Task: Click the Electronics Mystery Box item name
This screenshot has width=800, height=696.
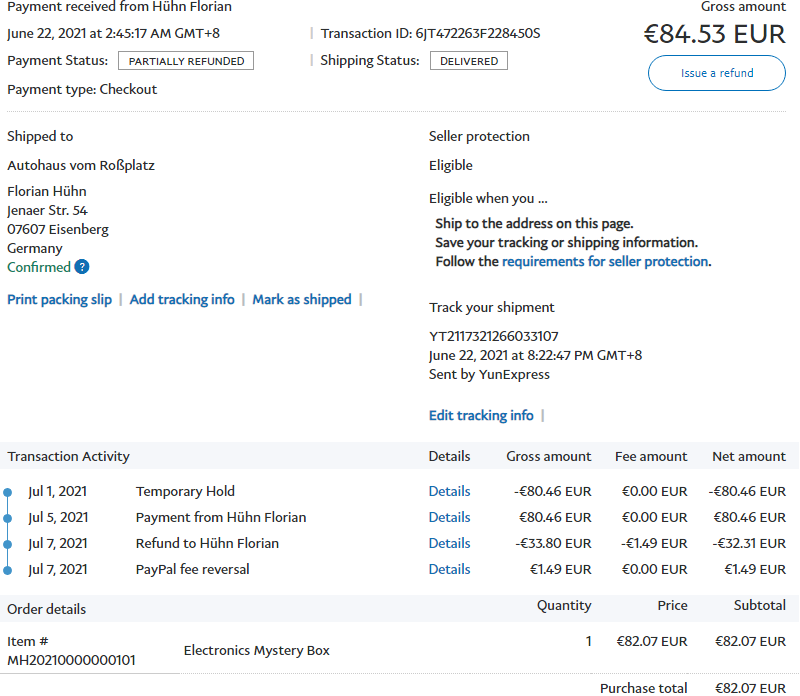Action: click(x=256, y=650)
